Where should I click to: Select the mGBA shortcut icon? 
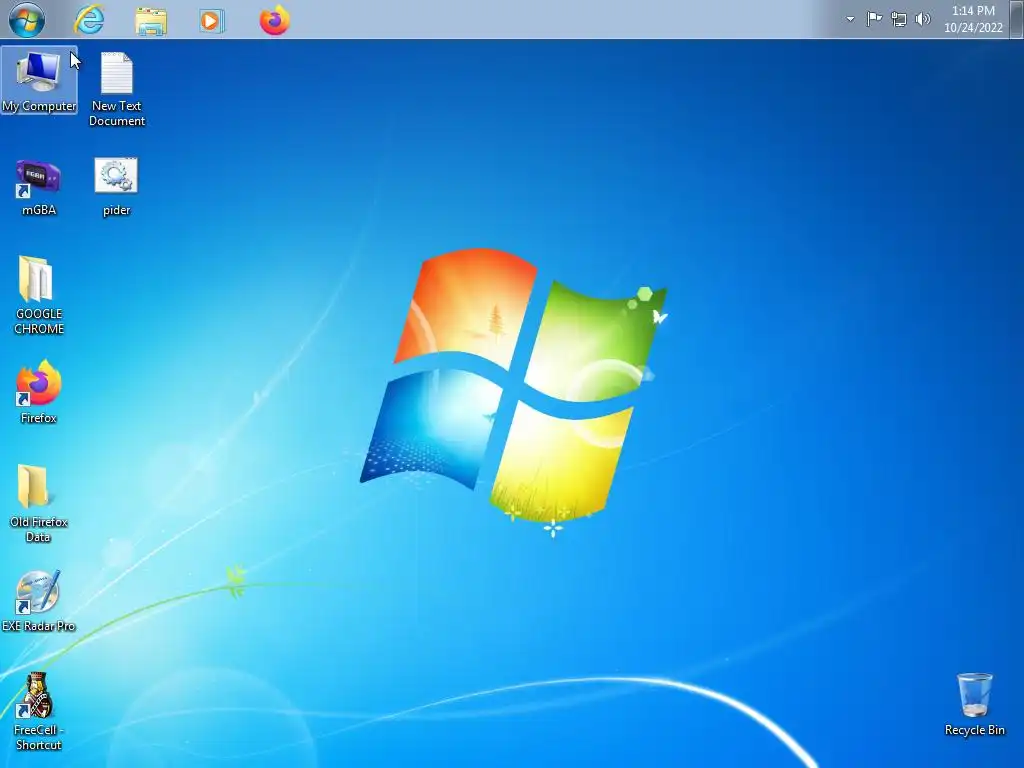click(39, 187)
